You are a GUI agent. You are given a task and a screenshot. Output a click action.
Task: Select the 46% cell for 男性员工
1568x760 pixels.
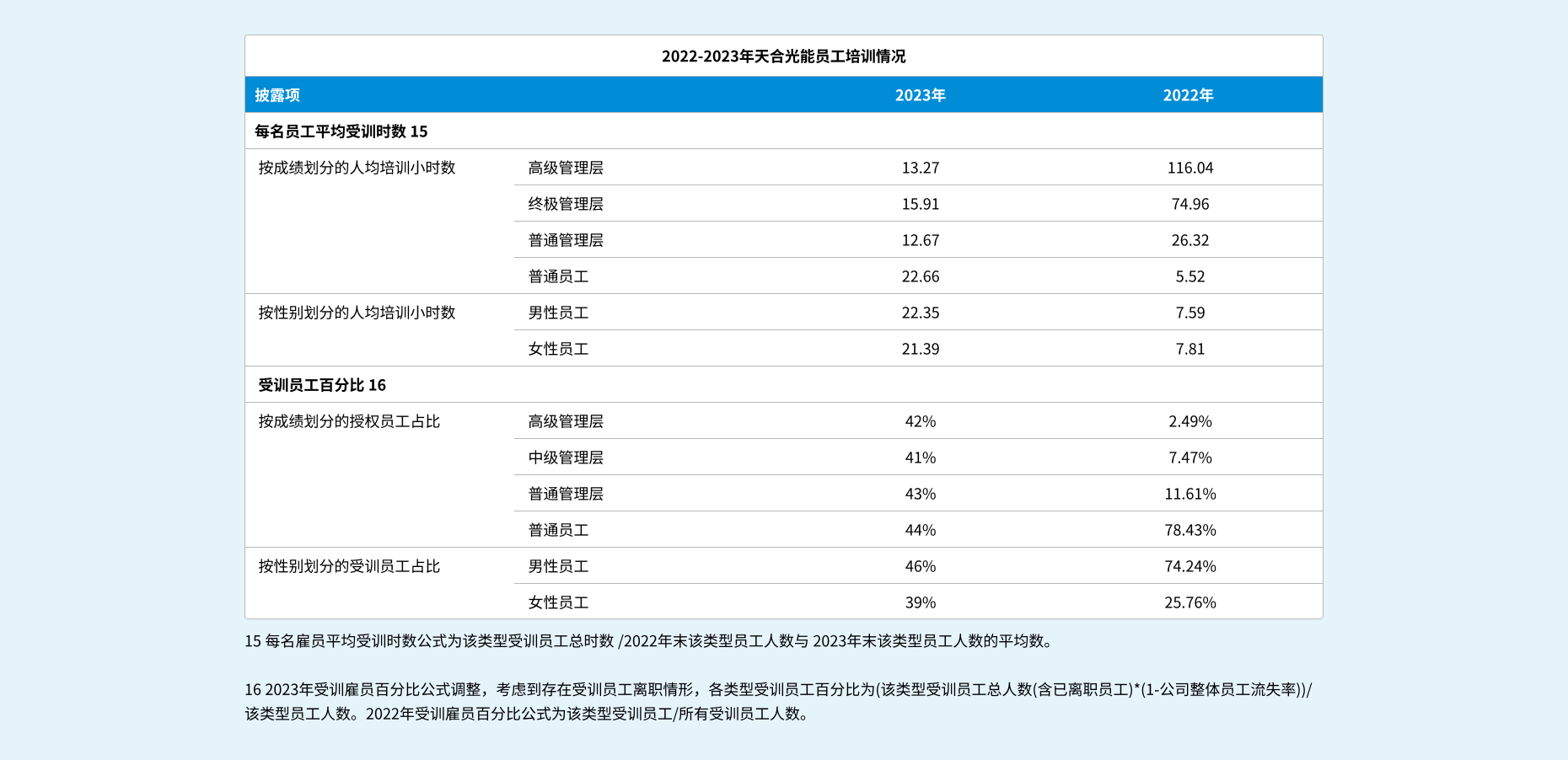920,566
